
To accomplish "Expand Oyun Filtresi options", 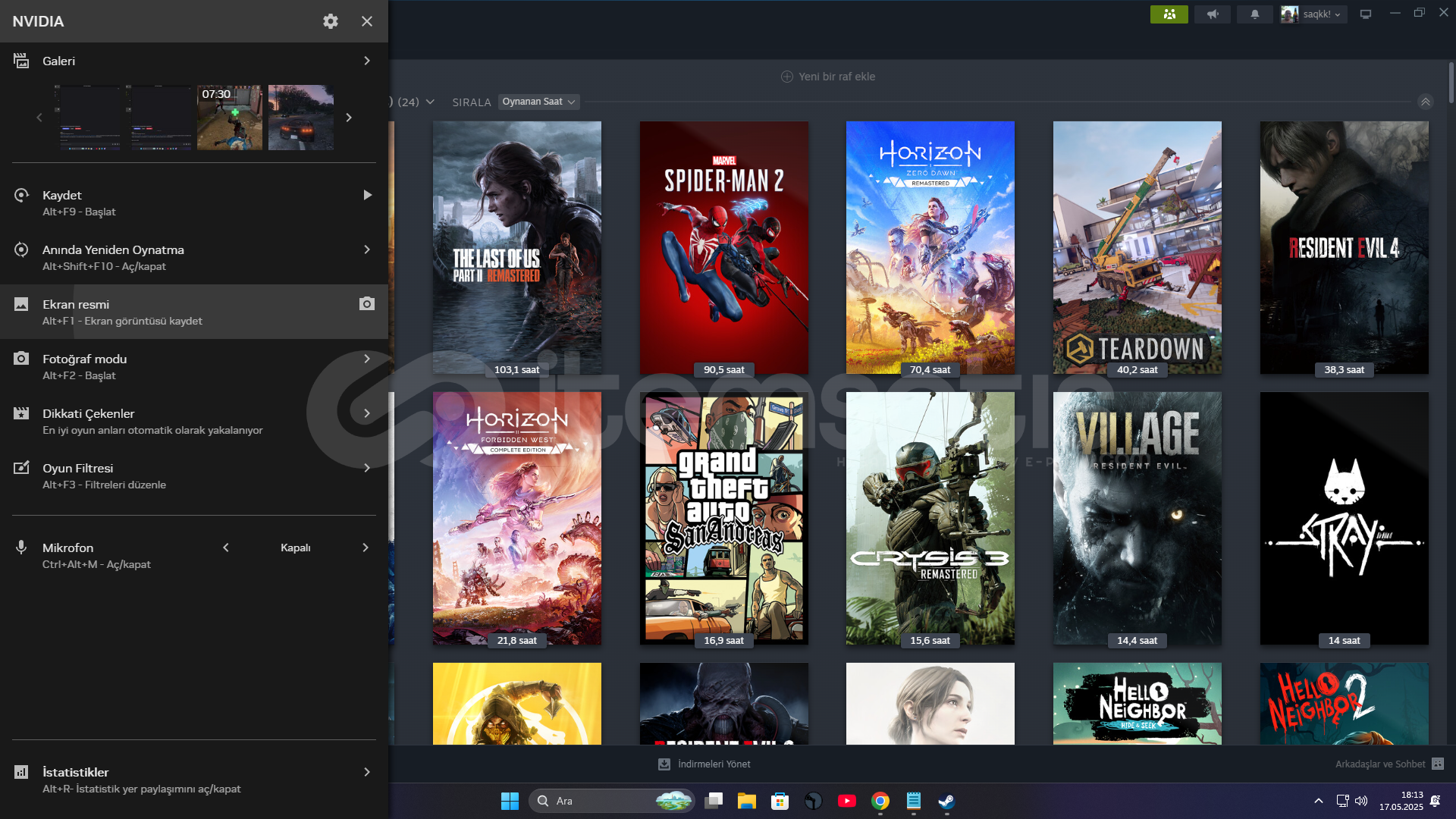I will [x=367, y=468].
